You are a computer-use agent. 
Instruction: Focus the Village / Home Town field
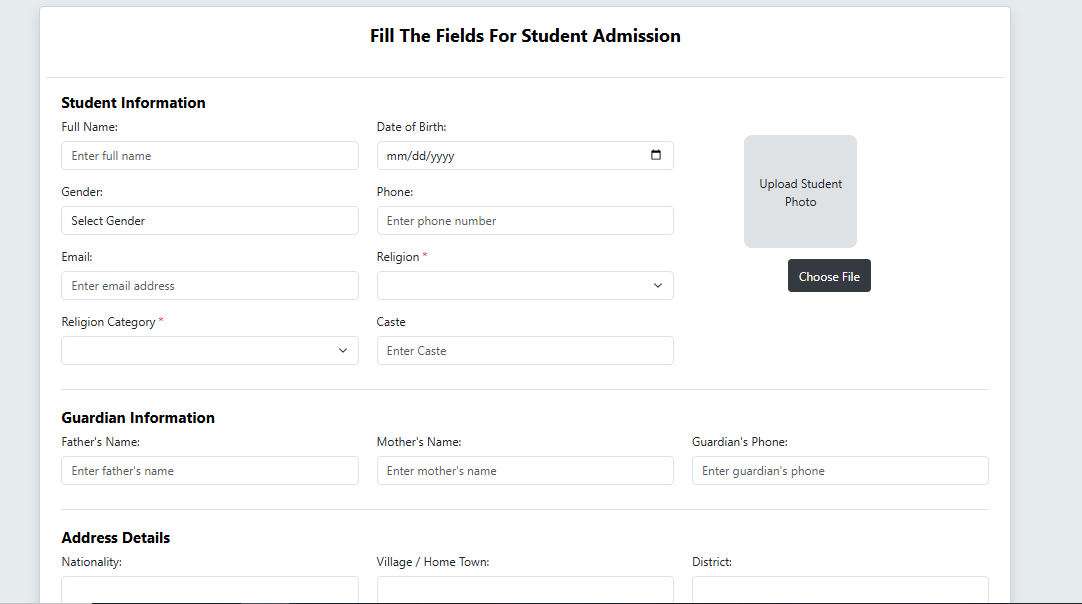point(525,589)
